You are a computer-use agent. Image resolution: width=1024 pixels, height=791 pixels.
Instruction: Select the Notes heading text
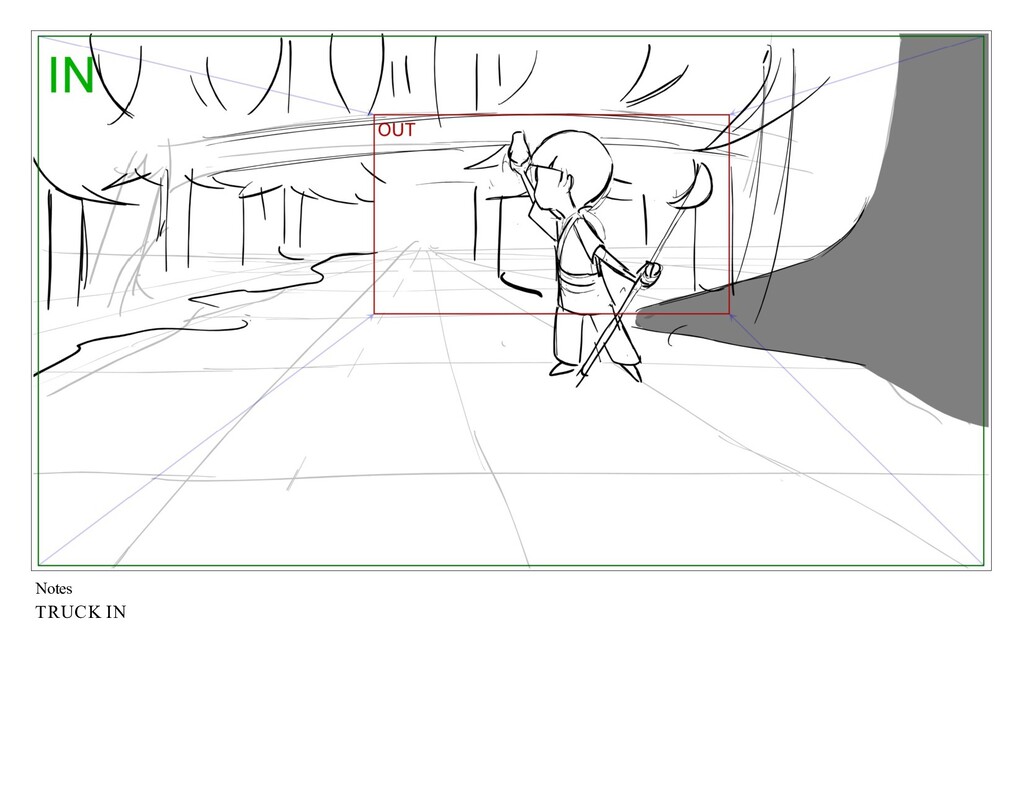tap(54, 589)
